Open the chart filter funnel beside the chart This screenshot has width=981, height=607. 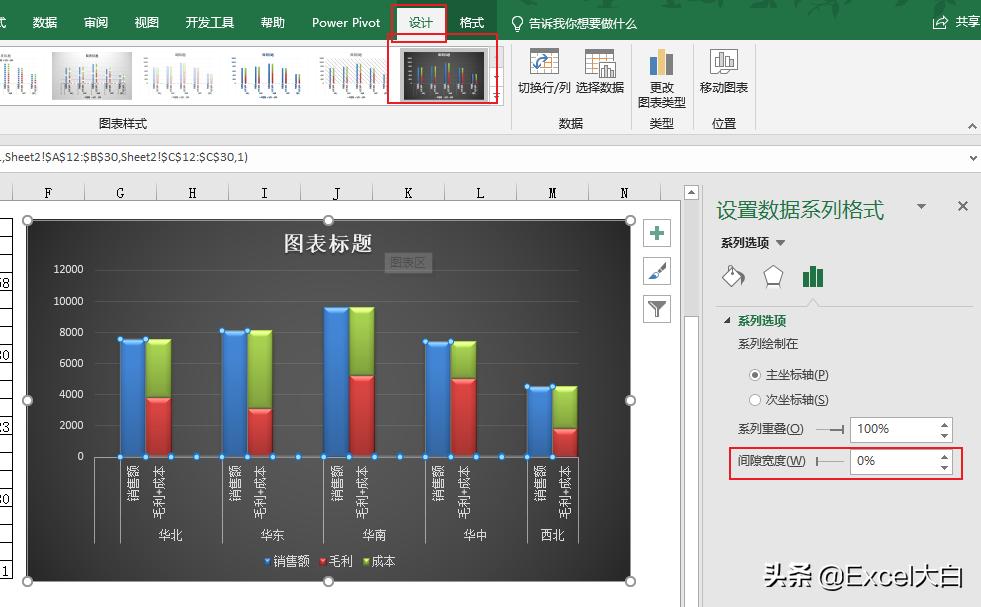656,309
